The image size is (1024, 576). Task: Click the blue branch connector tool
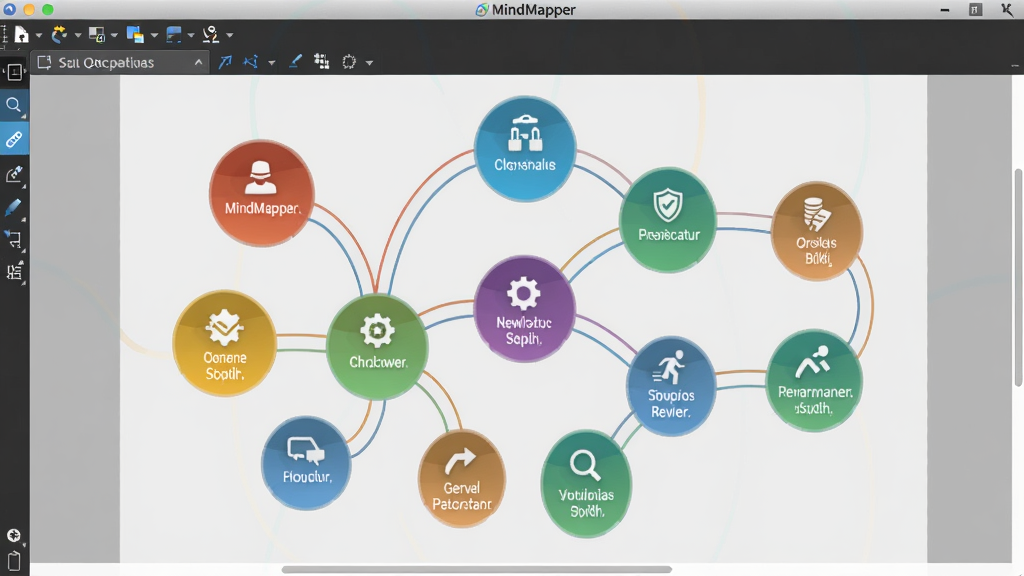tap(250, 62)
